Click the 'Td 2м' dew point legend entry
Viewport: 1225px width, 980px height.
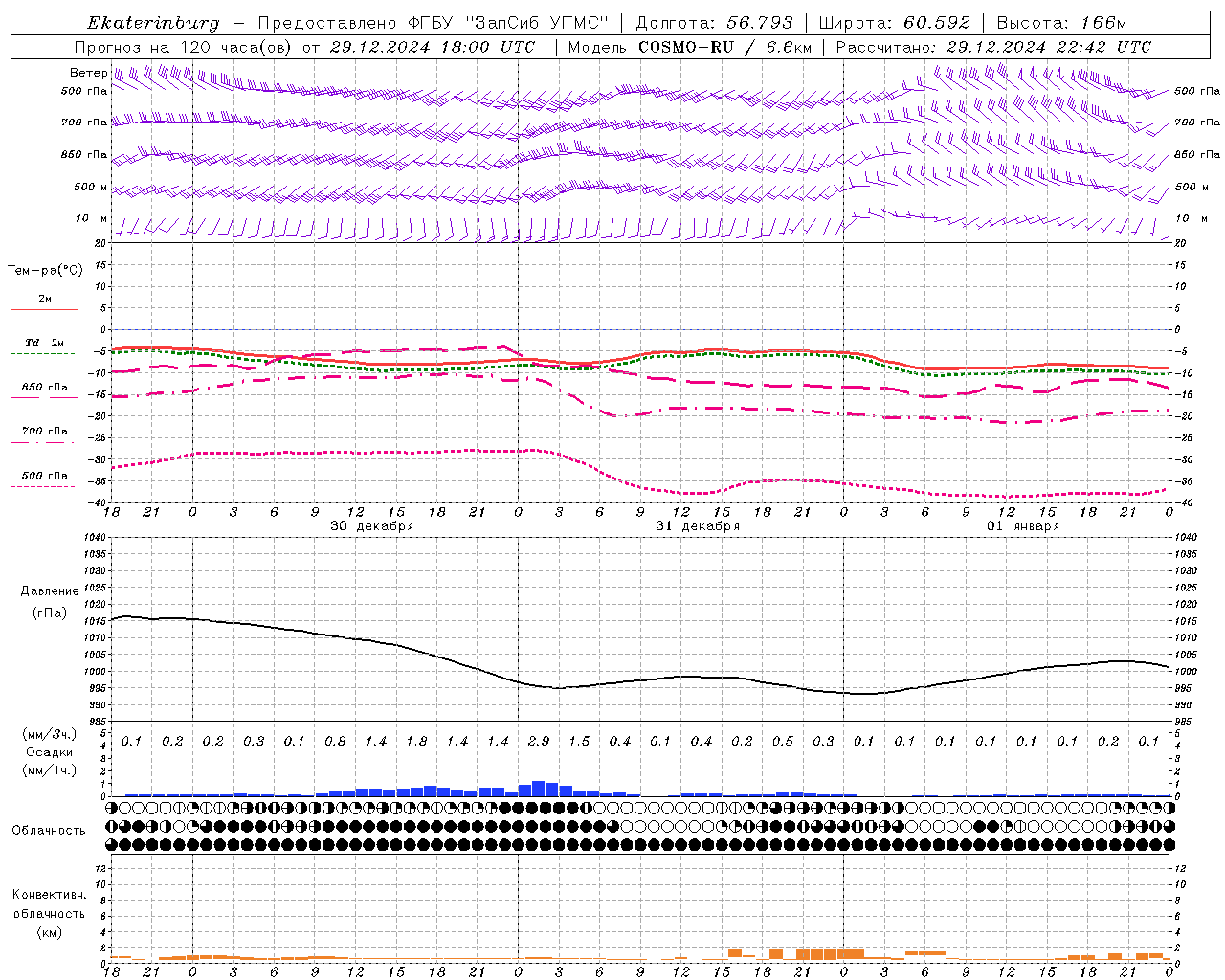pos(45,343)
